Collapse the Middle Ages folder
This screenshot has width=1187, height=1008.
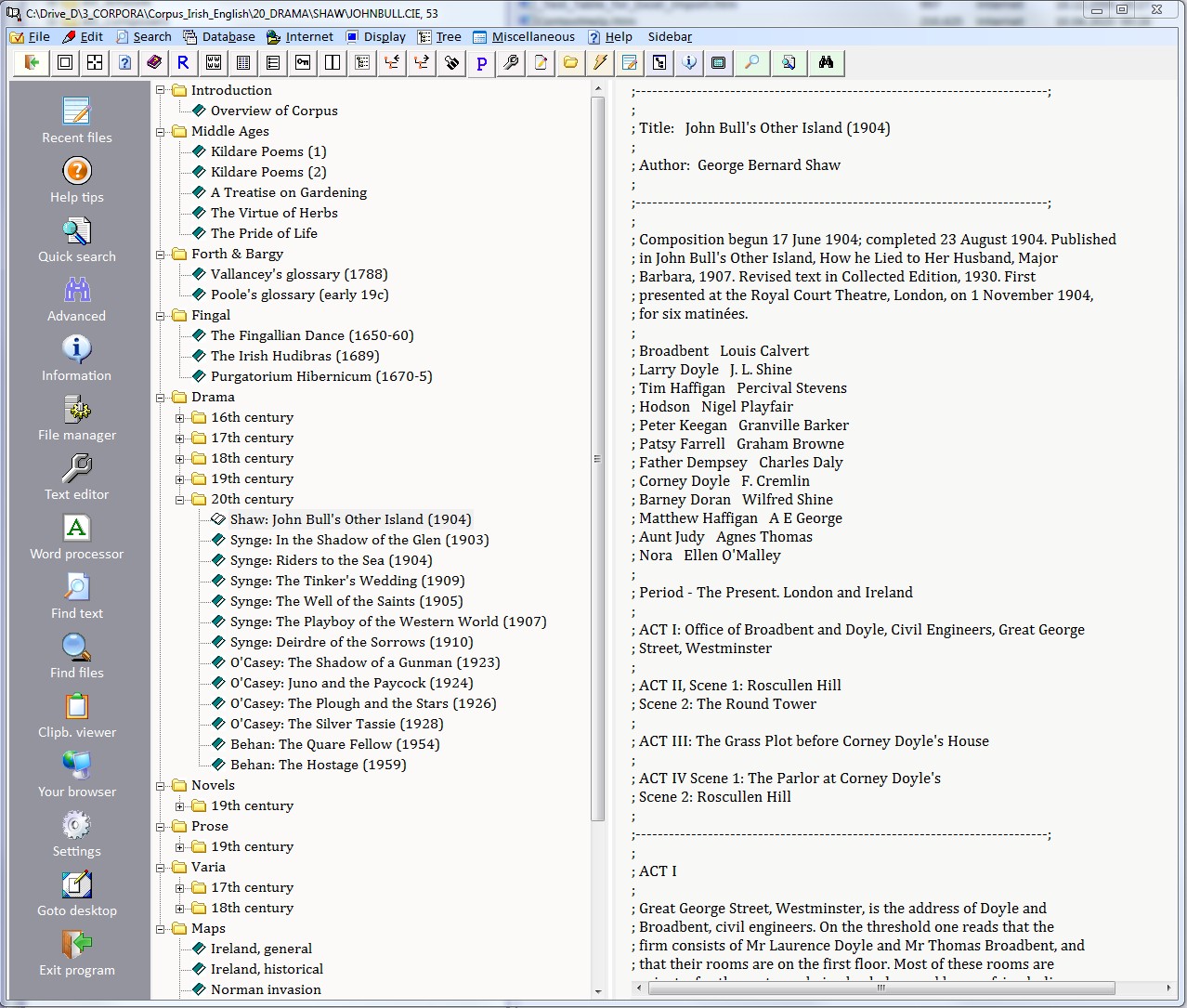pos(161,132)
